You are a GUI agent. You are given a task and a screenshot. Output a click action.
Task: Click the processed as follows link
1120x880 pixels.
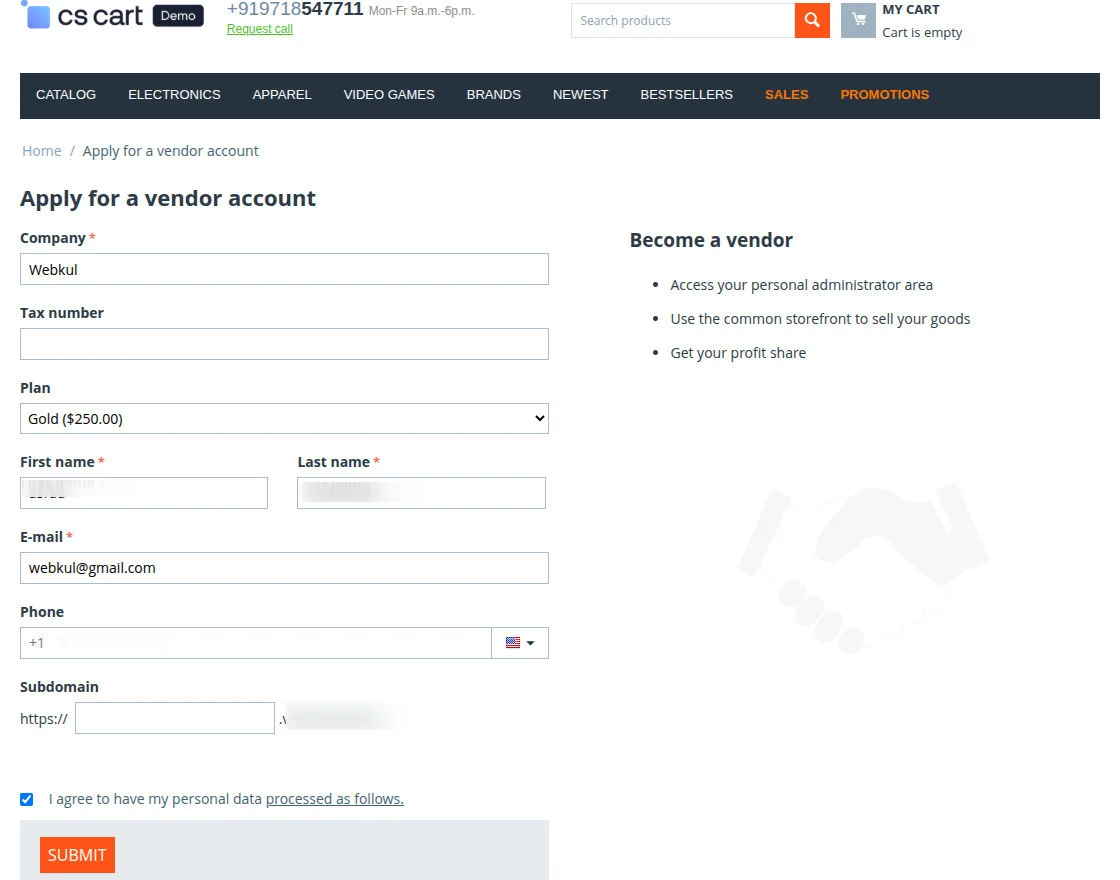(334, 798)
